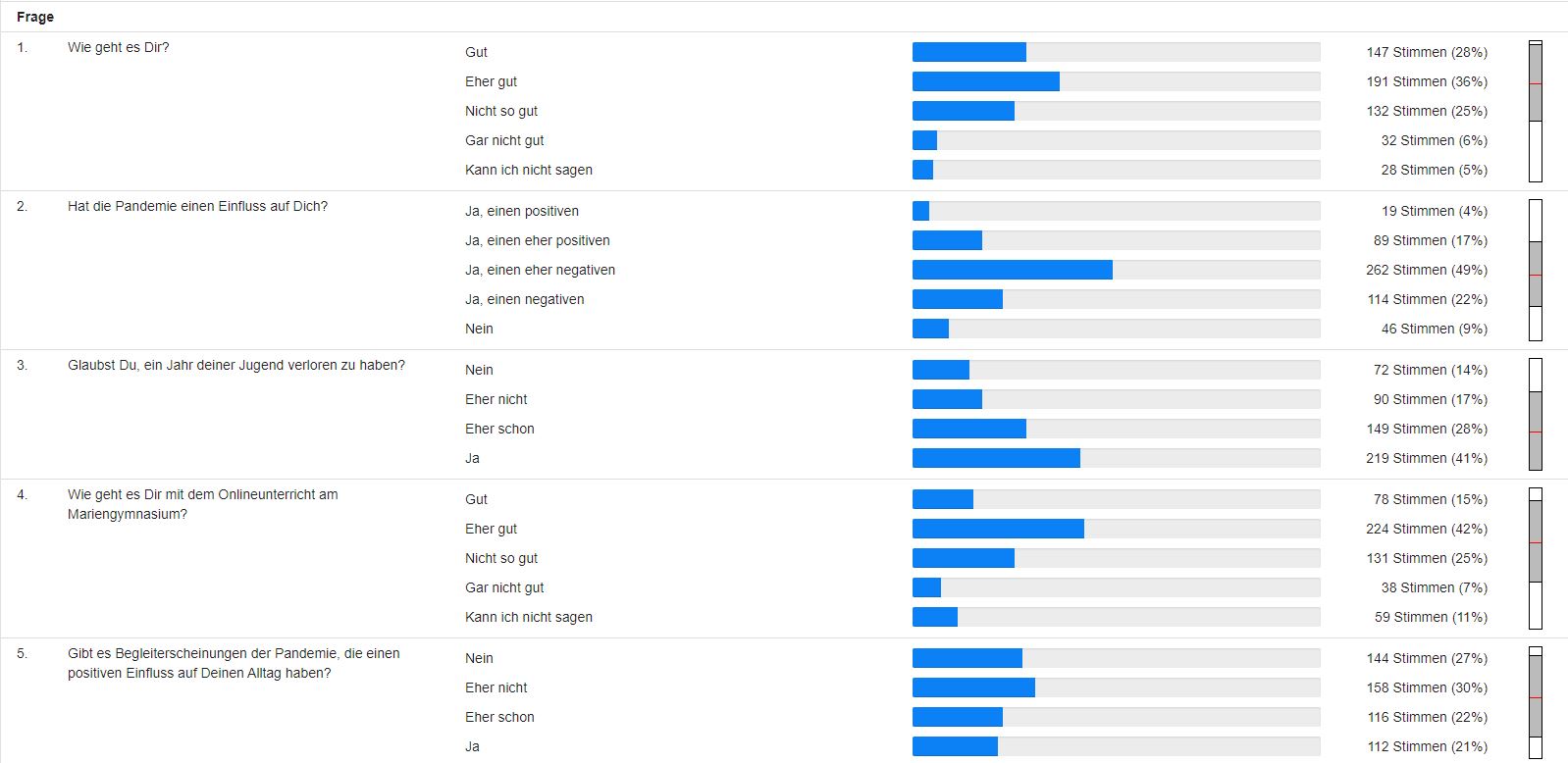The height and width of the screenshot is (763, 1568).
Task: Select answer 'Kann ich nicht sagen' in question 1
Action: (x=529, y=170)
